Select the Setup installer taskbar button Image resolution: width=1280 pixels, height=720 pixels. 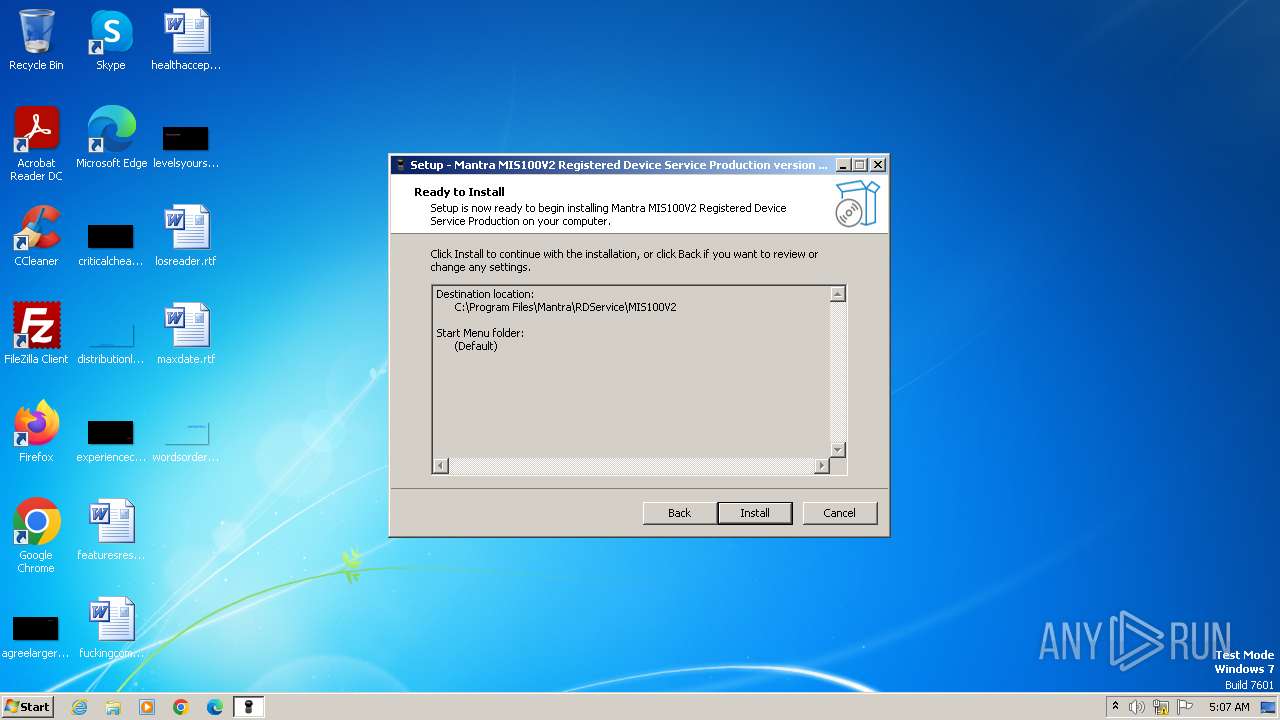tap(249, 707)
